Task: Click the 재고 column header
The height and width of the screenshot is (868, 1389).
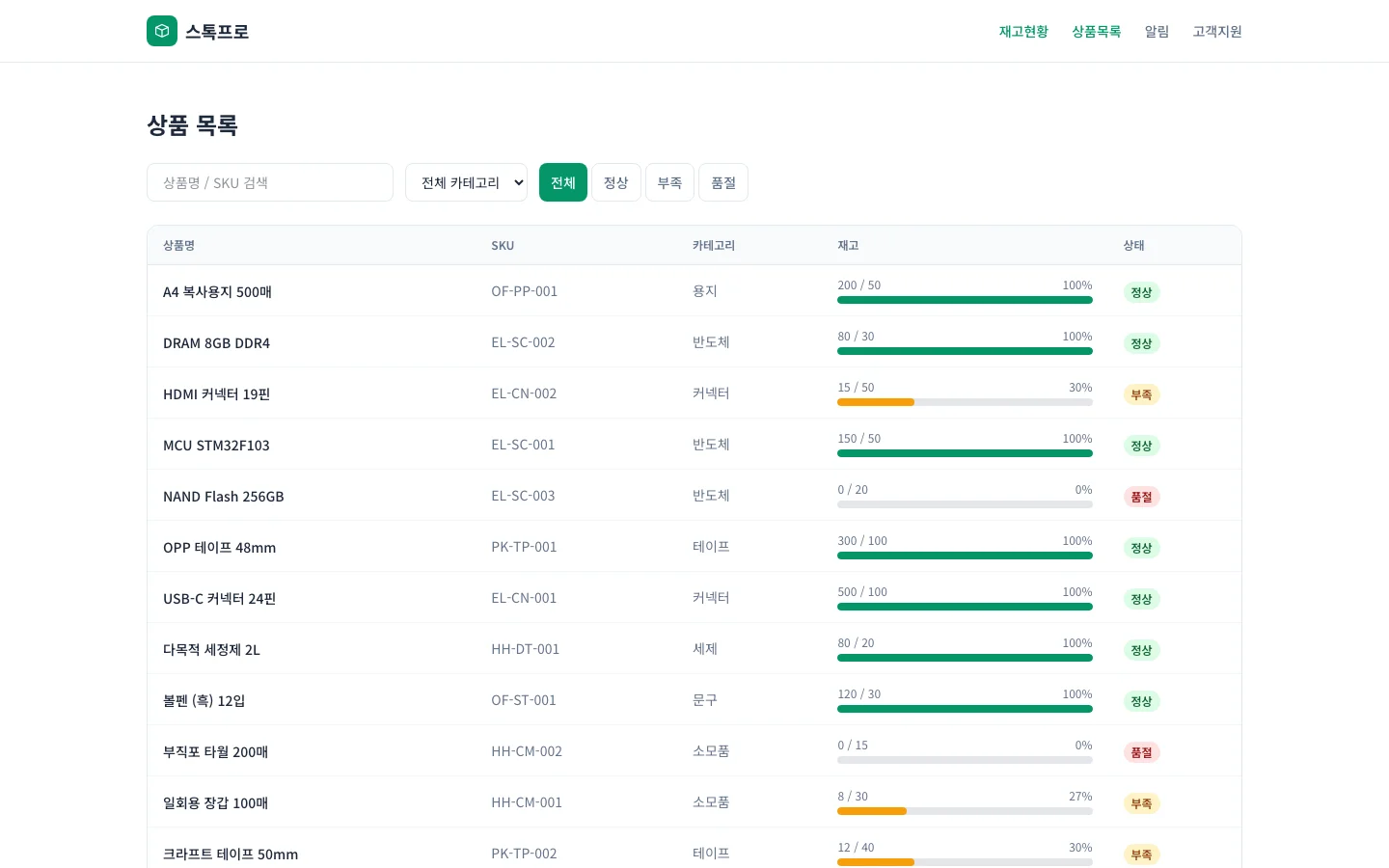Action: click(x=848, y=246)
